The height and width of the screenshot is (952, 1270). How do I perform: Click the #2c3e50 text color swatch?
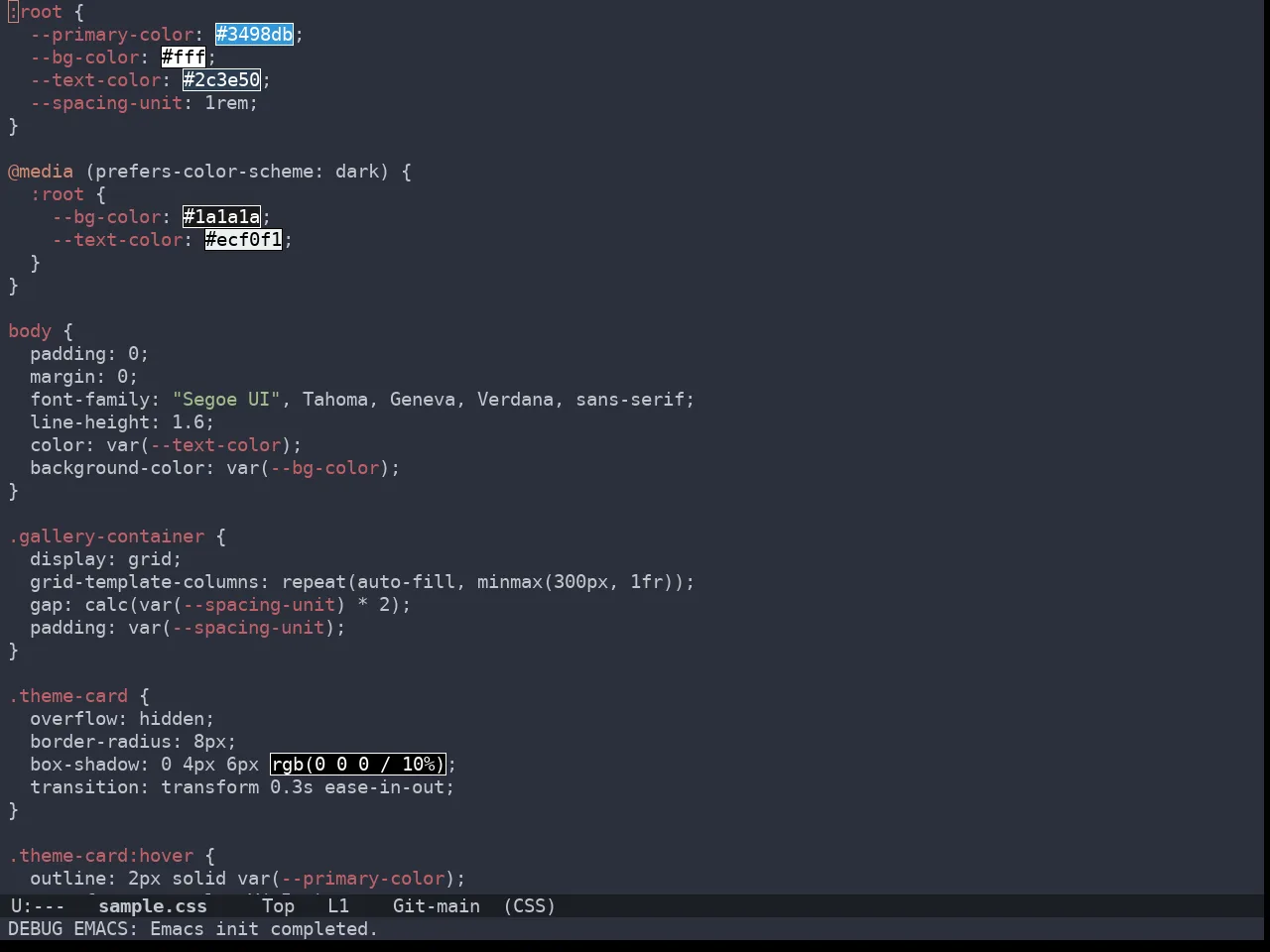(221, 80)
